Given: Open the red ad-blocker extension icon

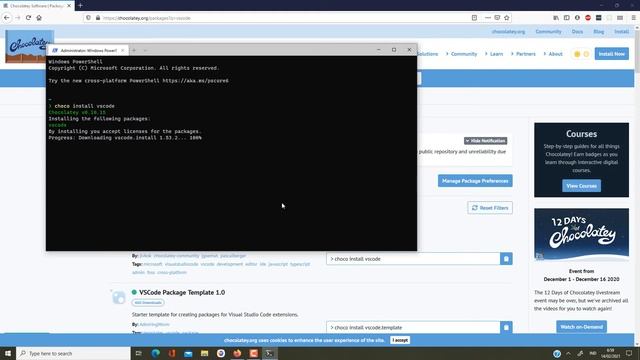Looking at the screenshot, I should tap(588, 18).
